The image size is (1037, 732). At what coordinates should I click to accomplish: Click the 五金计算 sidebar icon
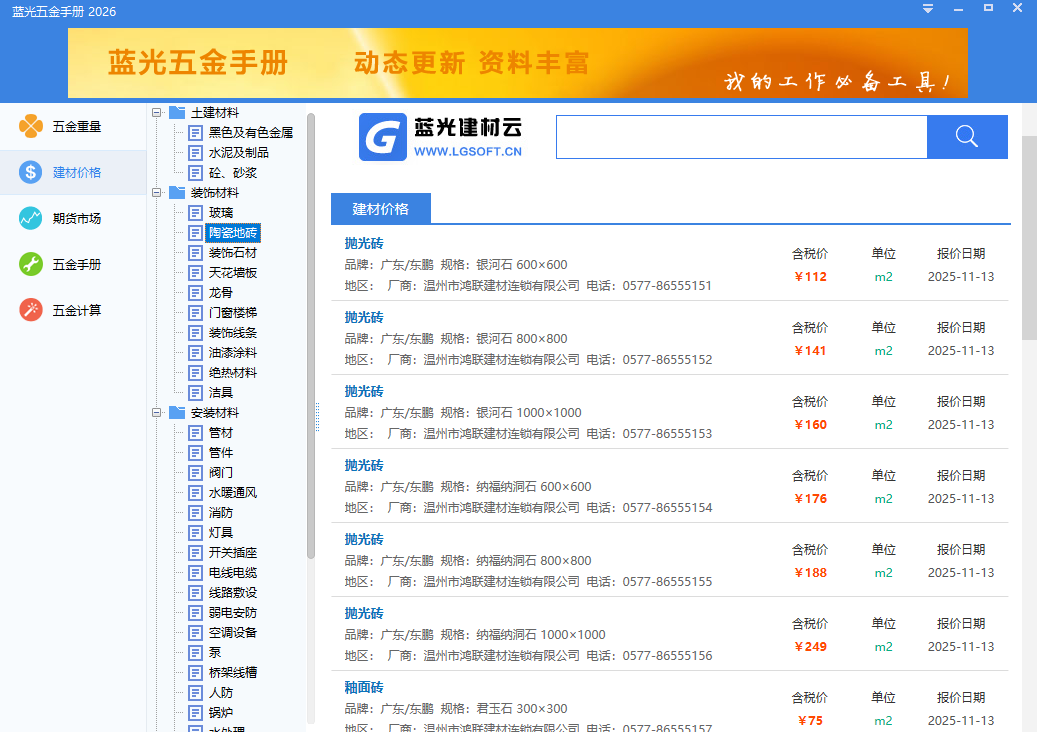click(31, 310)
